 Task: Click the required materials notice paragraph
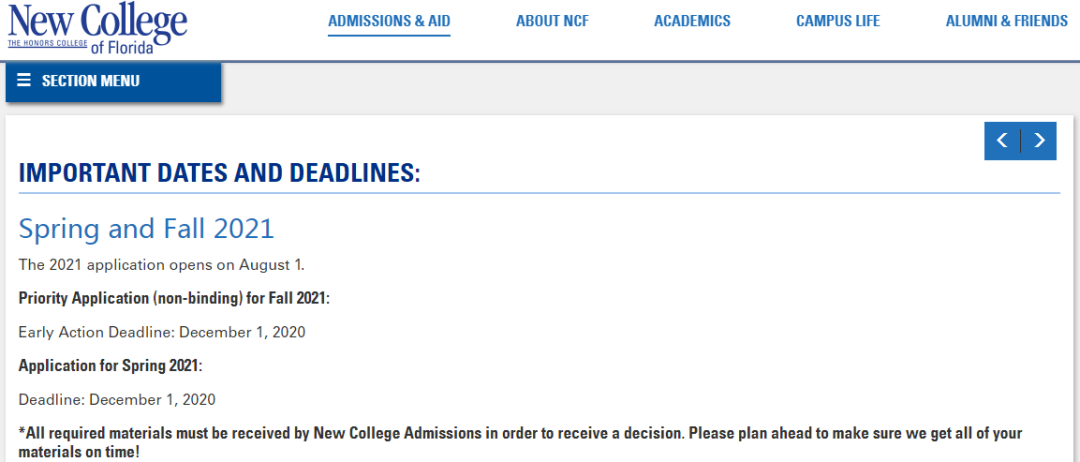[x=520, y=443]
